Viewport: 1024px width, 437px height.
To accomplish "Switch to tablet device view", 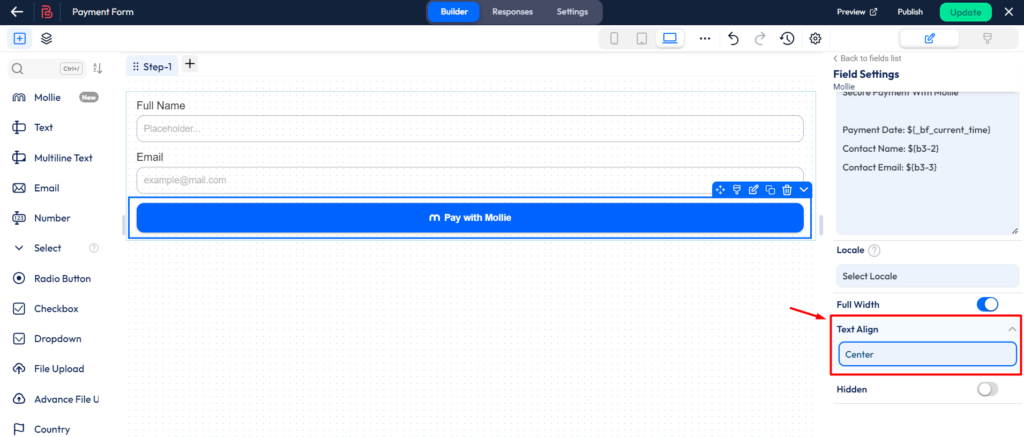I will pos(641,39).
